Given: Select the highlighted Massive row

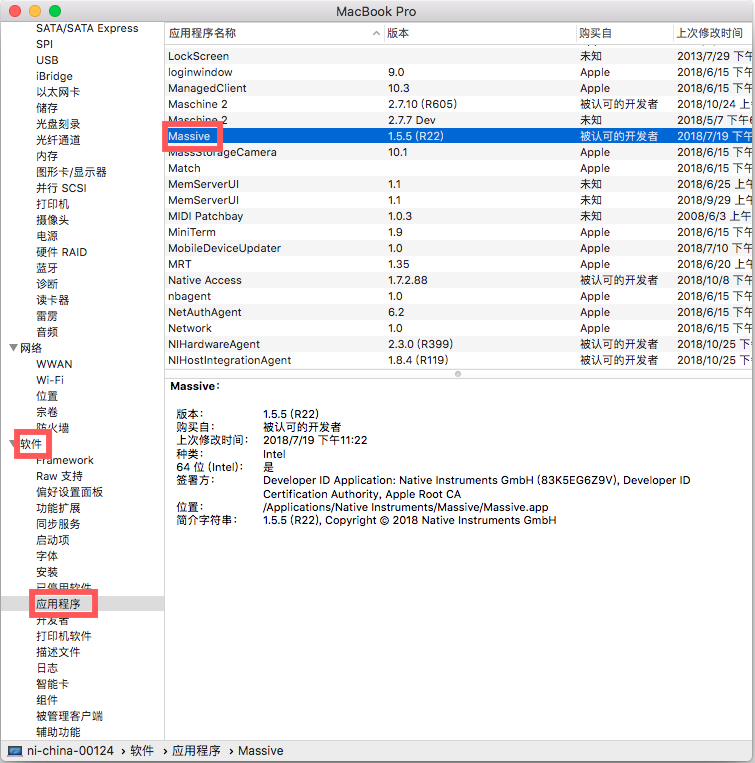Looking at the screenshot, I should click(x=458, y=136).
